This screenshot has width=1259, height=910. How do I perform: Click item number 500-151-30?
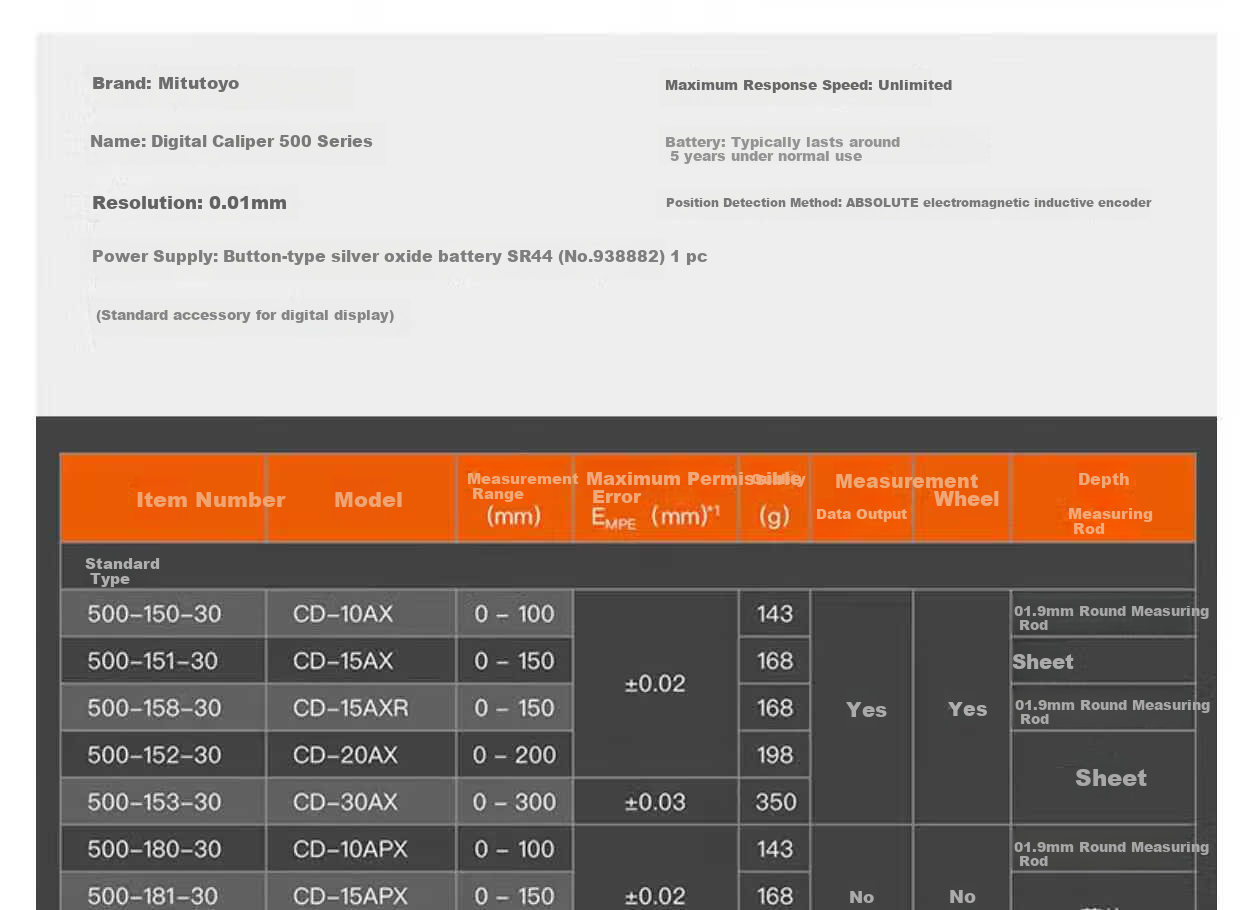coord(154,661)
